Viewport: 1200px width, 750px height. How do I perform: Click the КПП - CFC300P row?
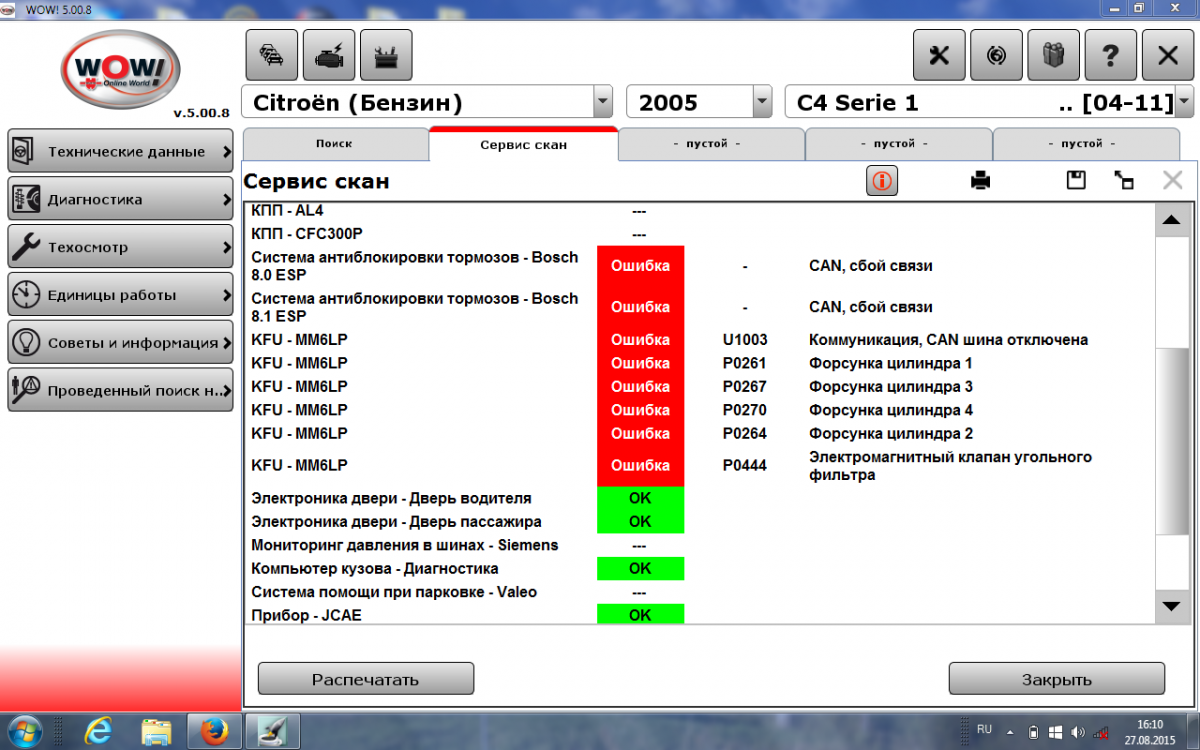[700, 234]
